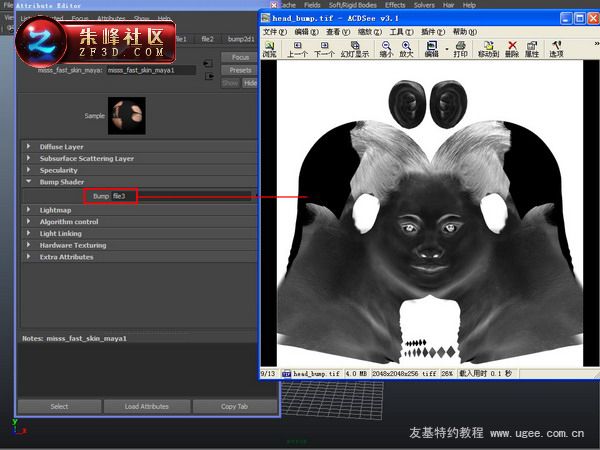Click the ACDSee title bar application icon
The width and height of the screenshot is (600, 450).
point(266,18)
